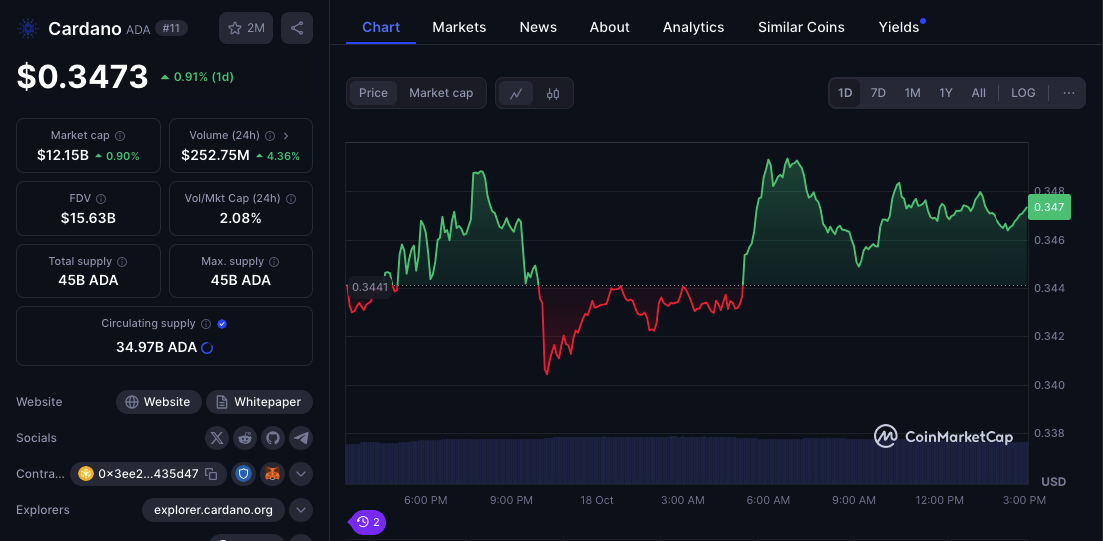The image size is (1103, 541).
Task: Open the Cardano Website link
Action: tap(159, 402)
